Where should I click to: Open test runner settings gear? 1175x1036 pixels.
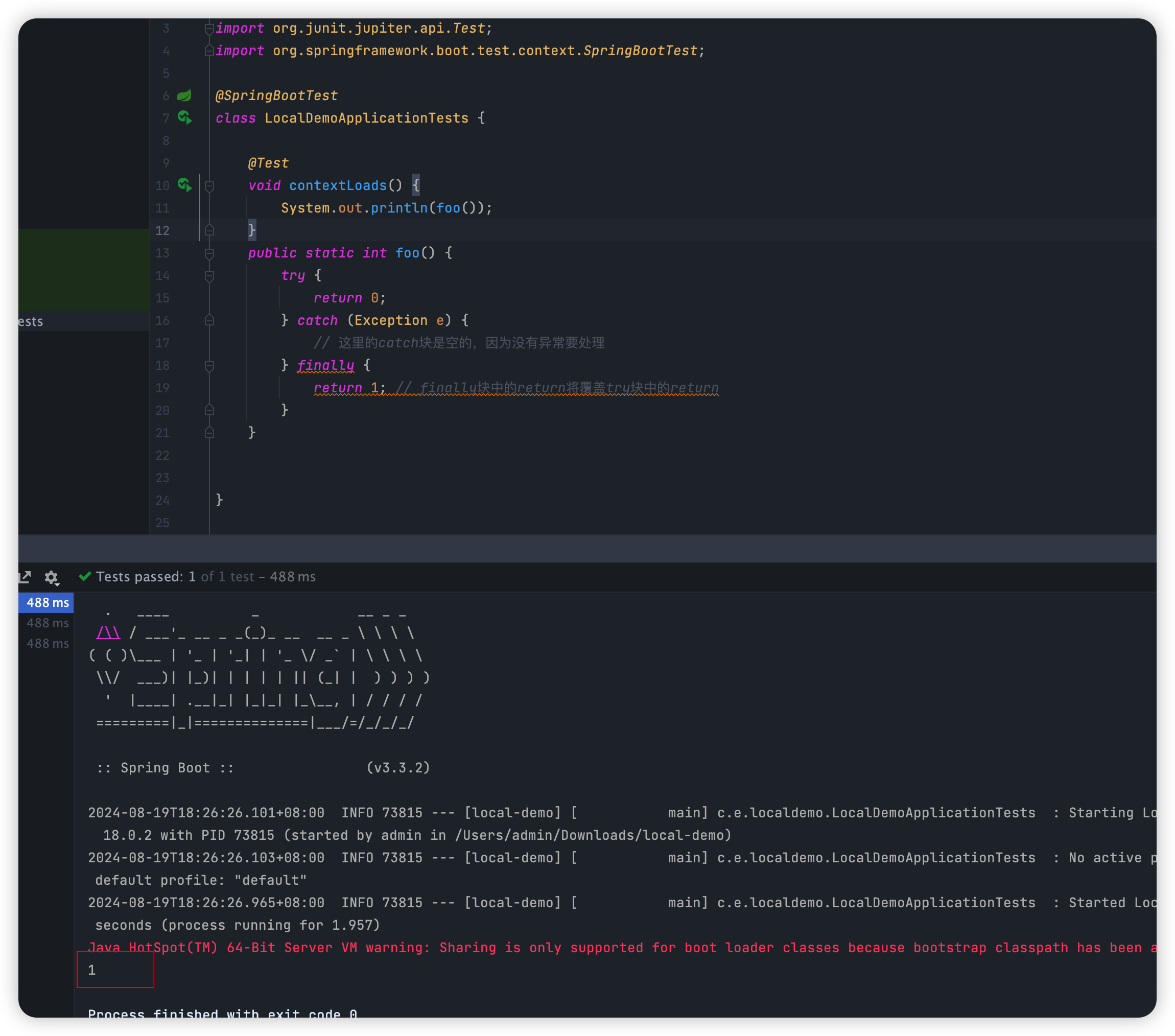(52, 577)
